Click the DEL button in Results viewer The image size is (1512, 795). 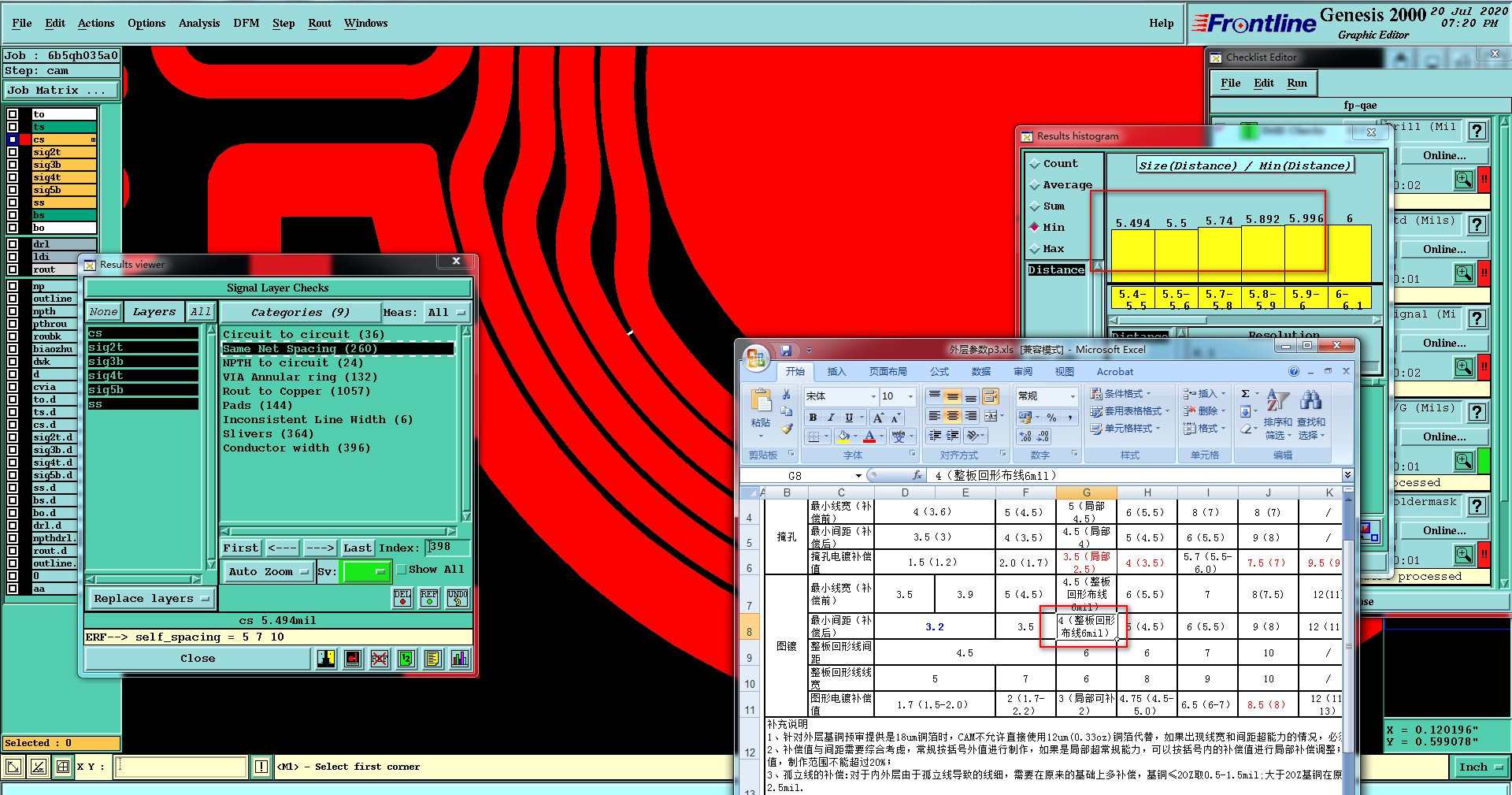pos(402,598)
